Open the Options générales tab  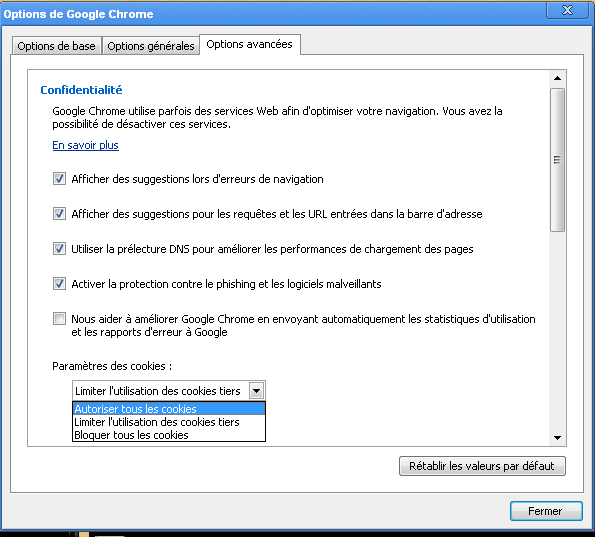click(151, 46)
